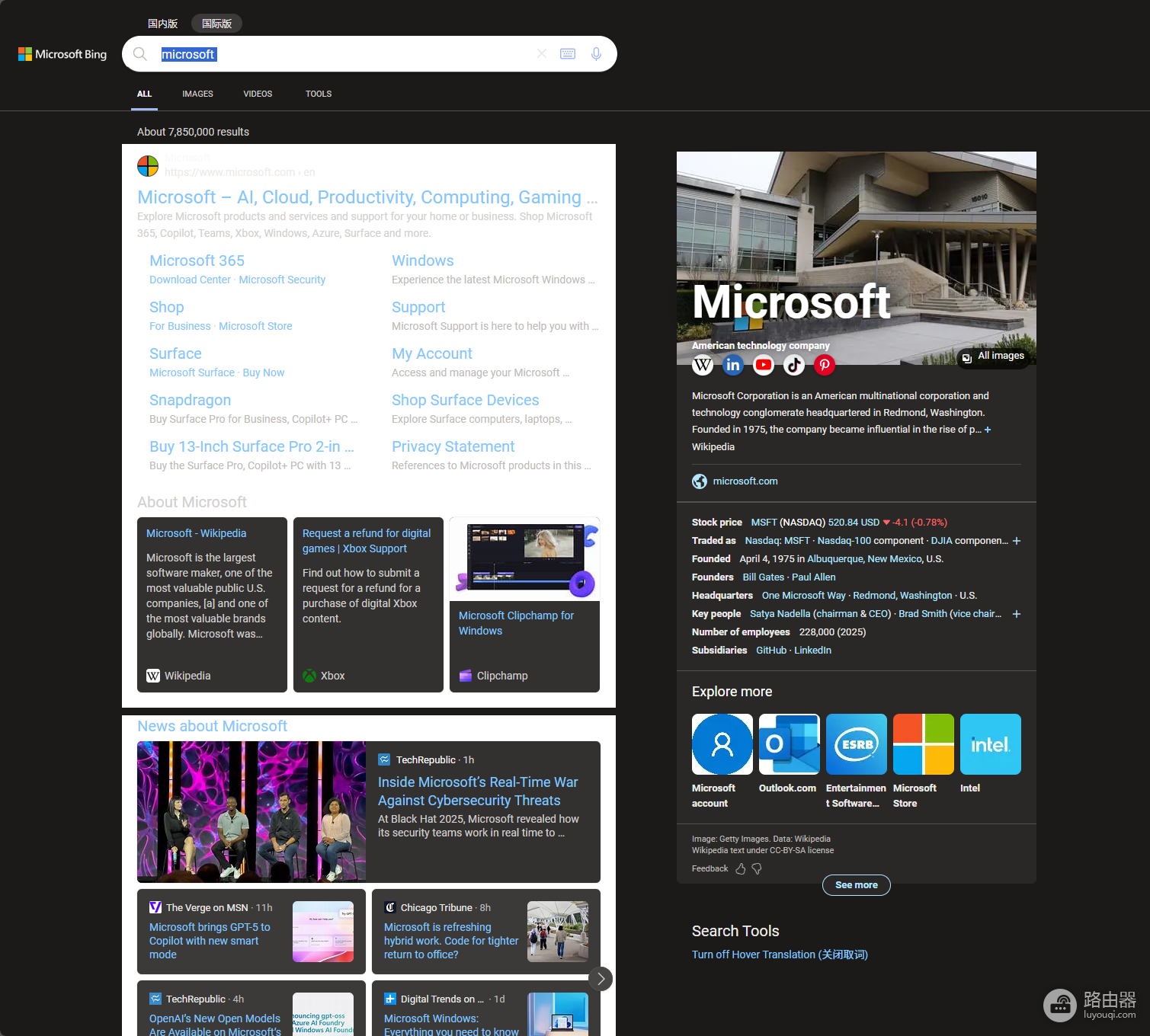Clear the search box with X icon

click(x=542, y=54)
